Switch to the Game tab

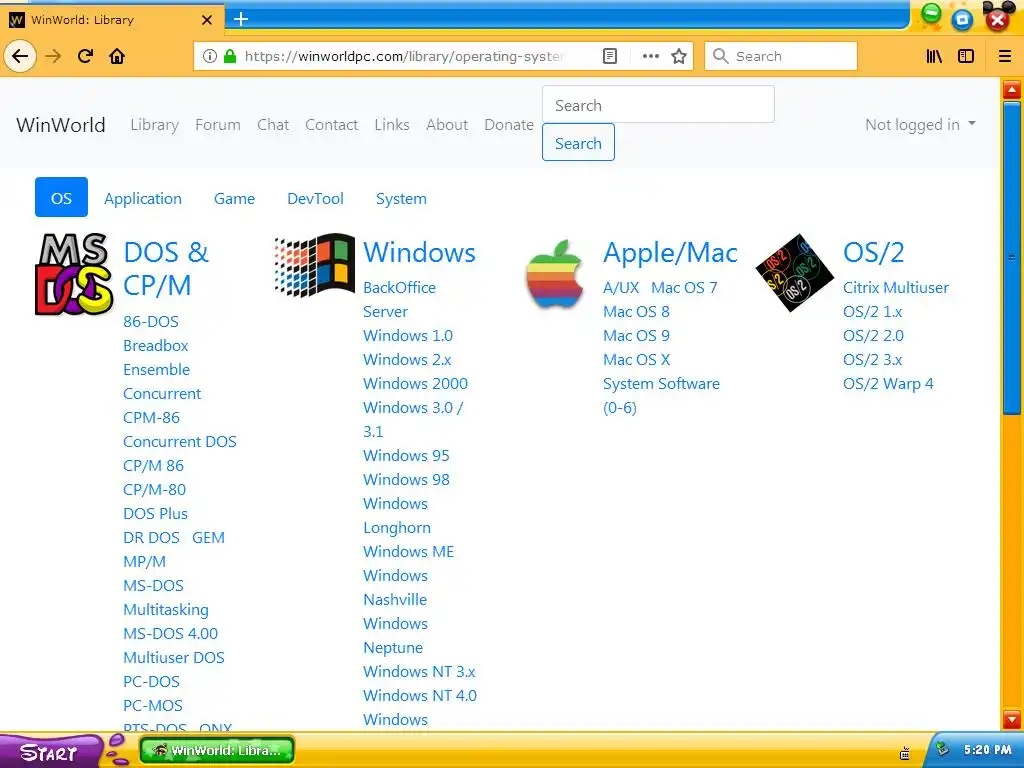pos(234,199)
